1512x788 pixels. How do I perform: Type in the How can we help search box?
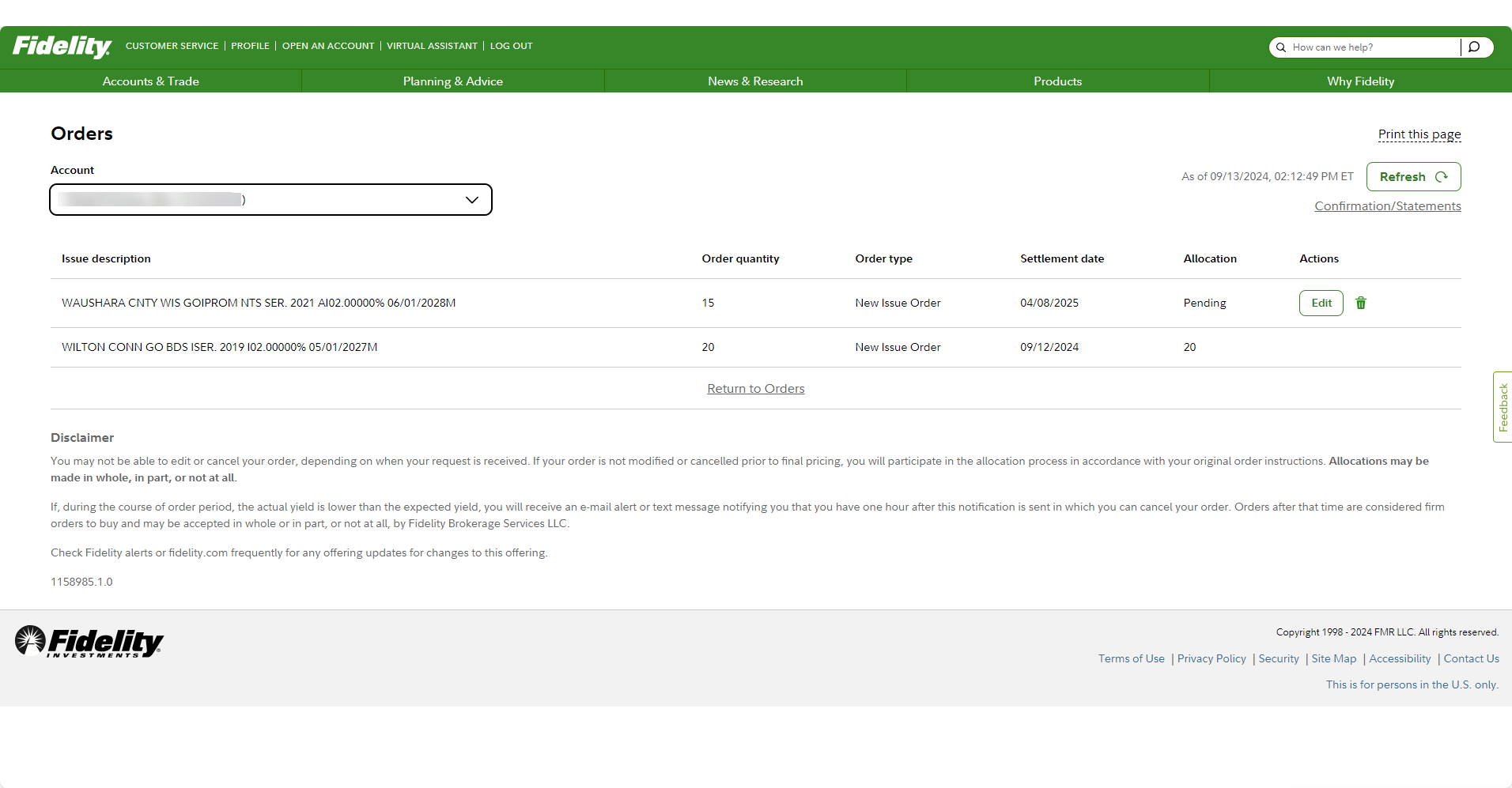point(1373,47)
